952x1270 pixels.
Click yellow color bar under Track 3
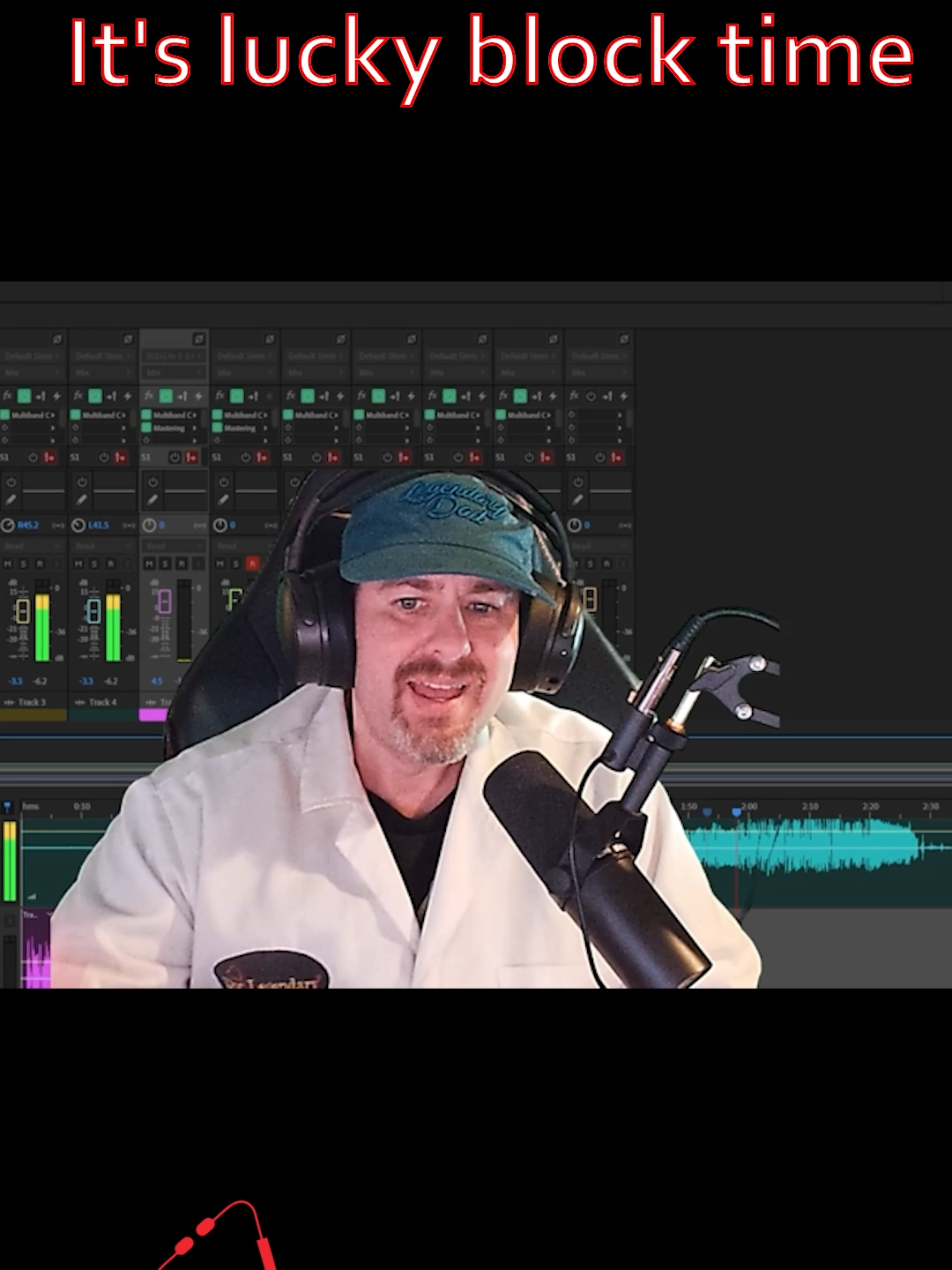click(33, 714)
